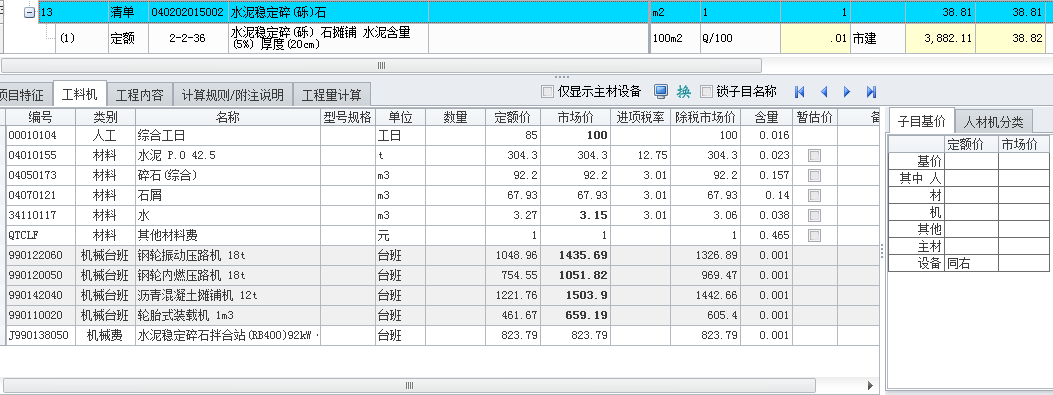The image size is (1053, 395).
Task: Click the 换 replace icon
Action: pos(684,91)
